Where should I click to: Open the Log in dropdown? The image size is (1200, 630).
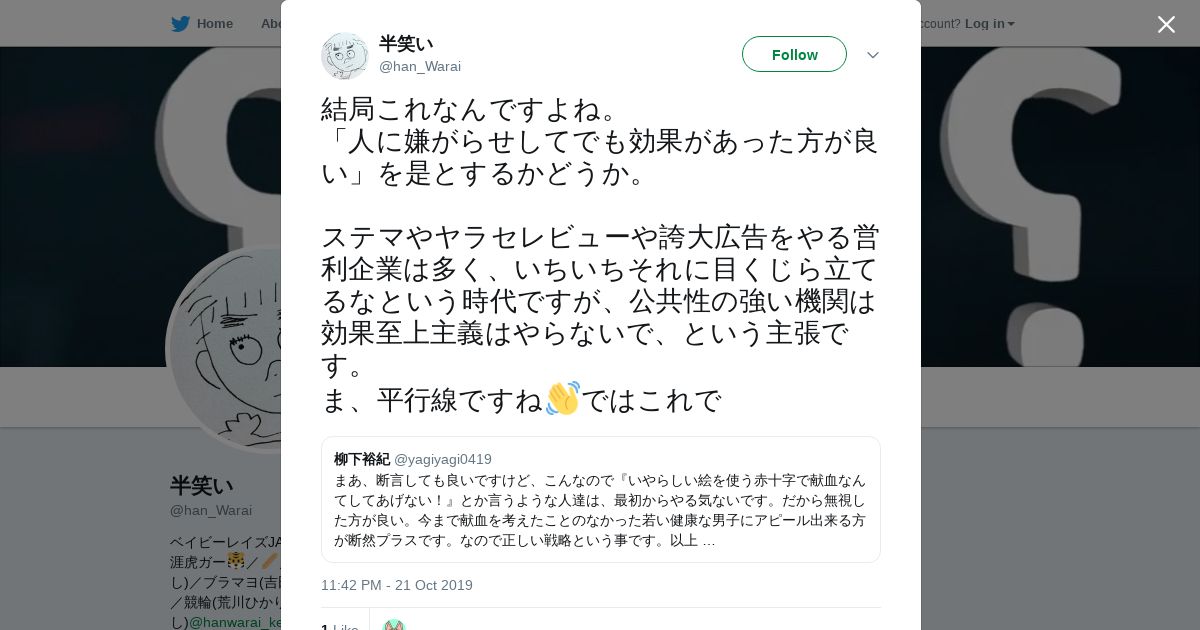coord(989,24)
